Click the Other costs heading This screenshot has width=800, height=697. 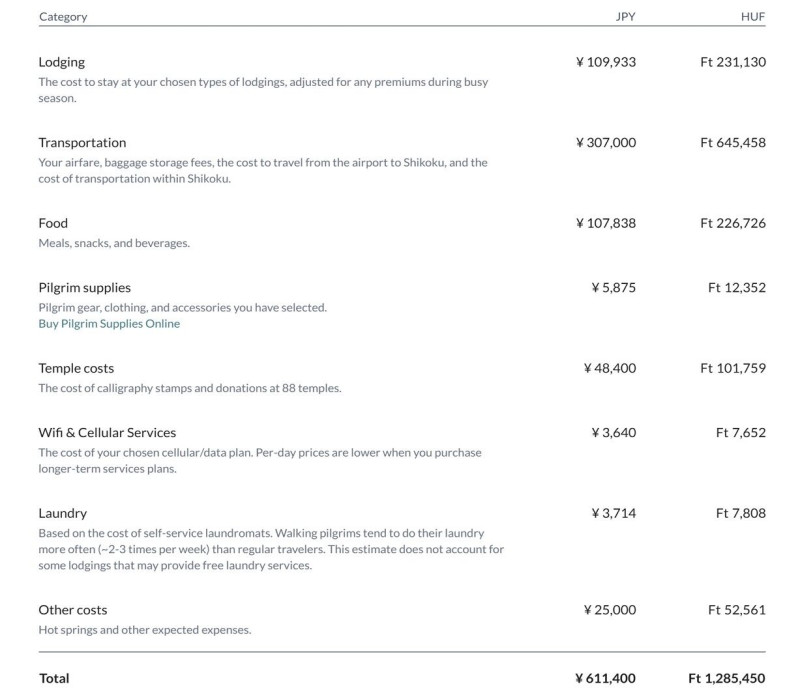(x=73, y=610)
